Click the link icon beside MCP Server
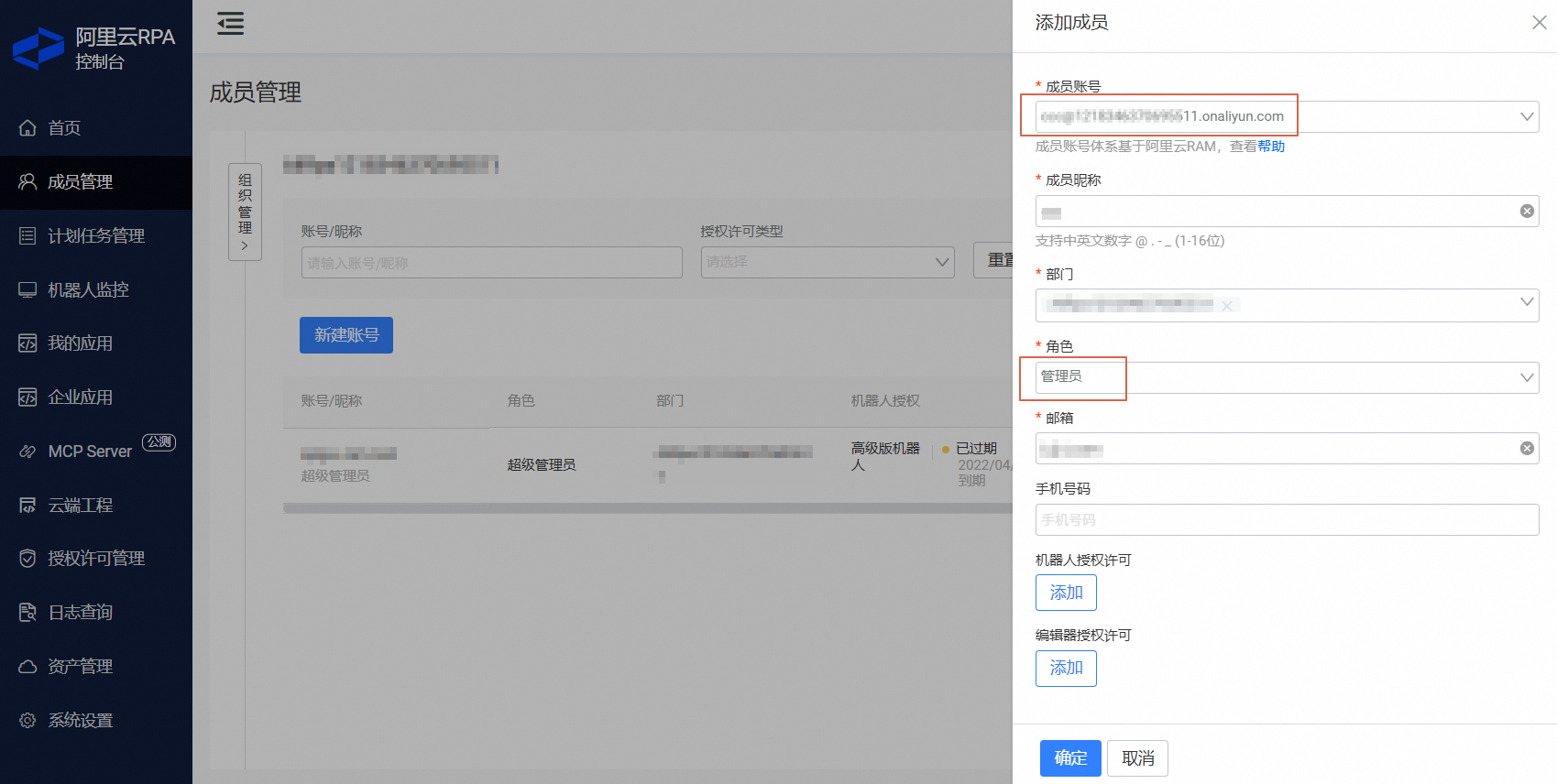 coord(27,452)
